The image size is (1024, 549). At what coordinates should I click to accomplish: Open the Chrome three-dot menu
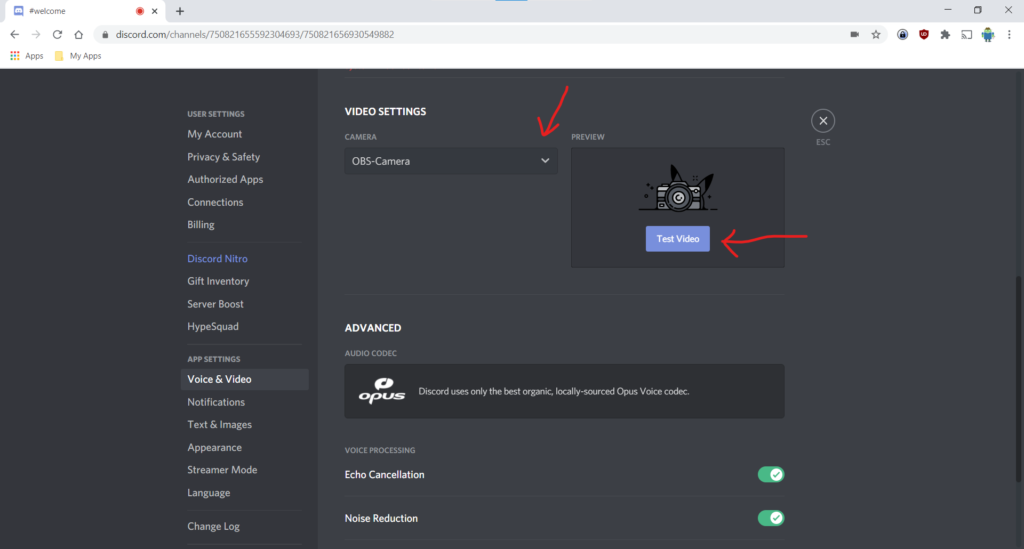[1009, 35]
